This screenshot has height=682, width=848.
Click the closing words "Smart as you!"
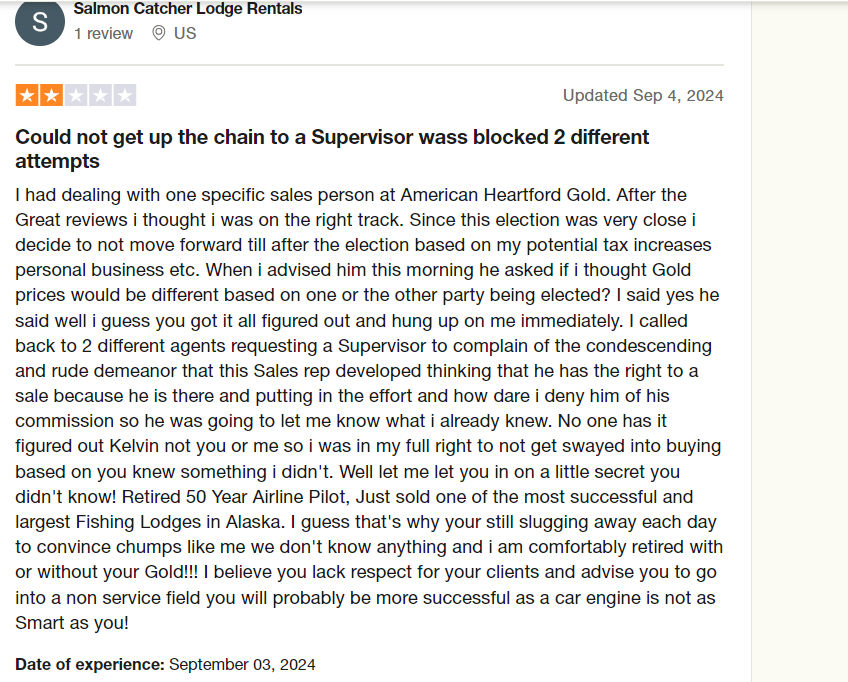click(x=72, y=623)
